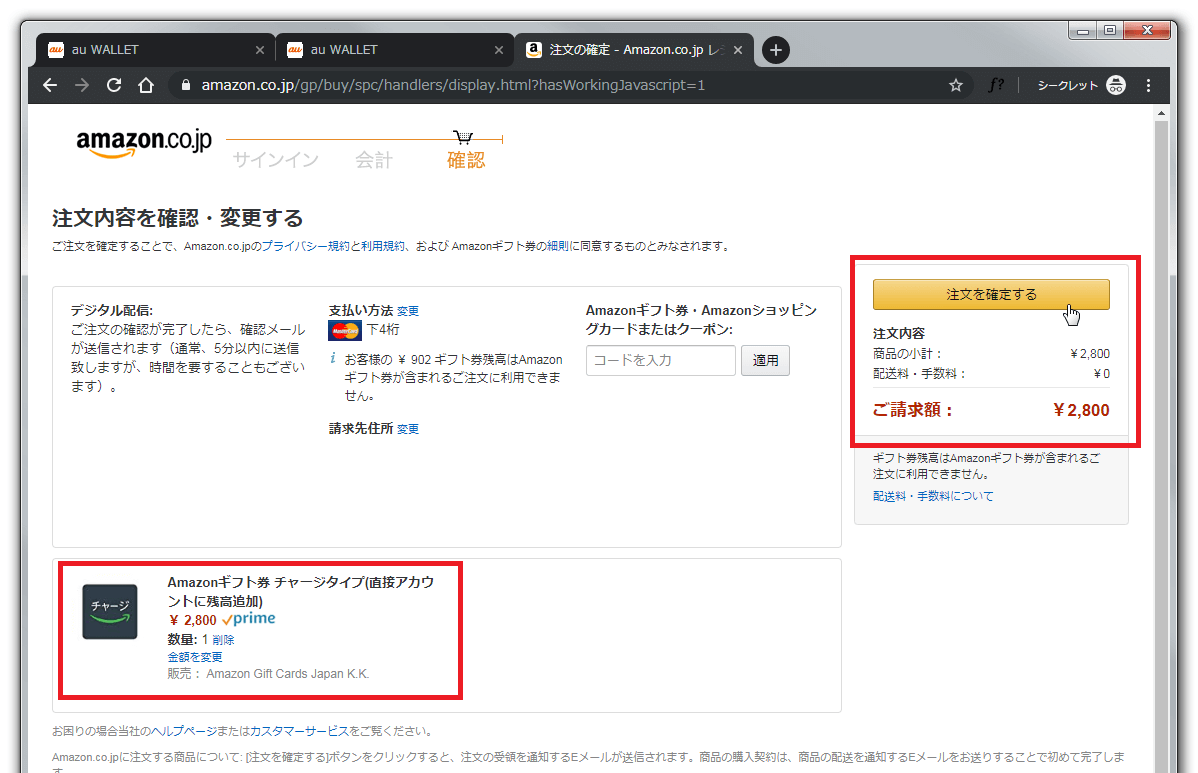1198x773 pixels.
Task: Click the browser back arrow button
Action: tap(50, 85)
